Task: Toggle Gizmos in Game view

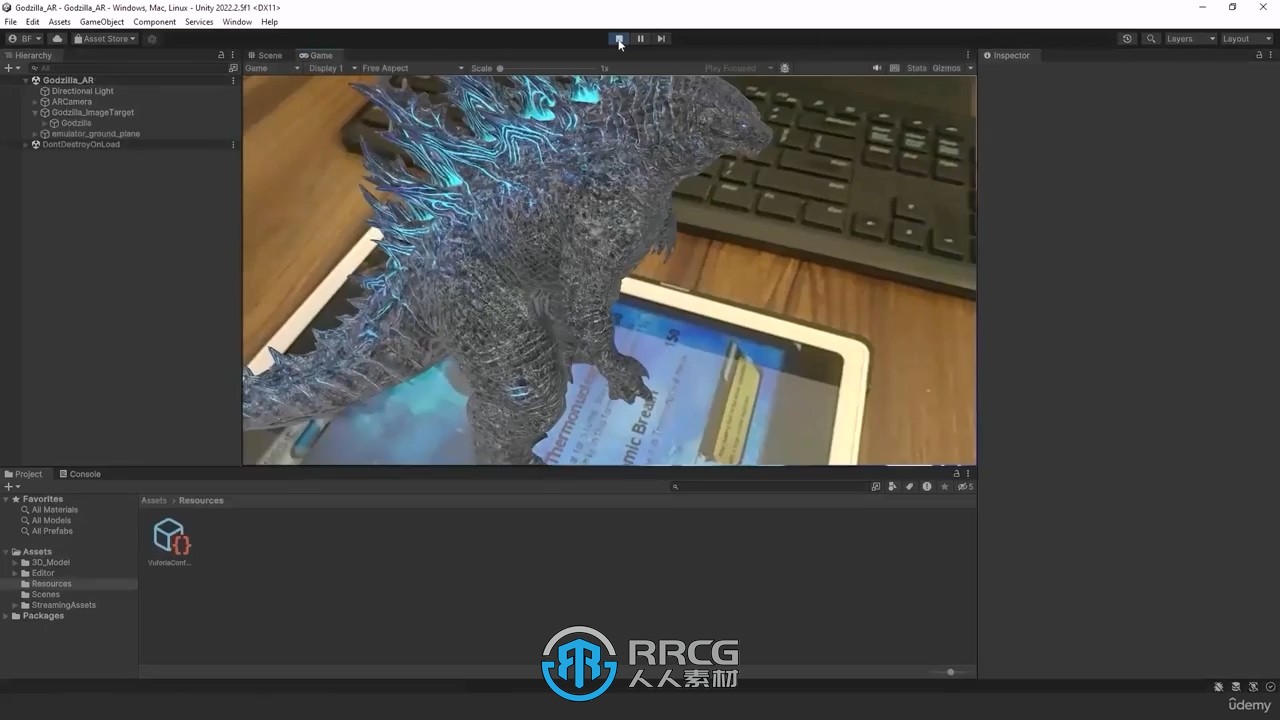Action: click(946, 68)
